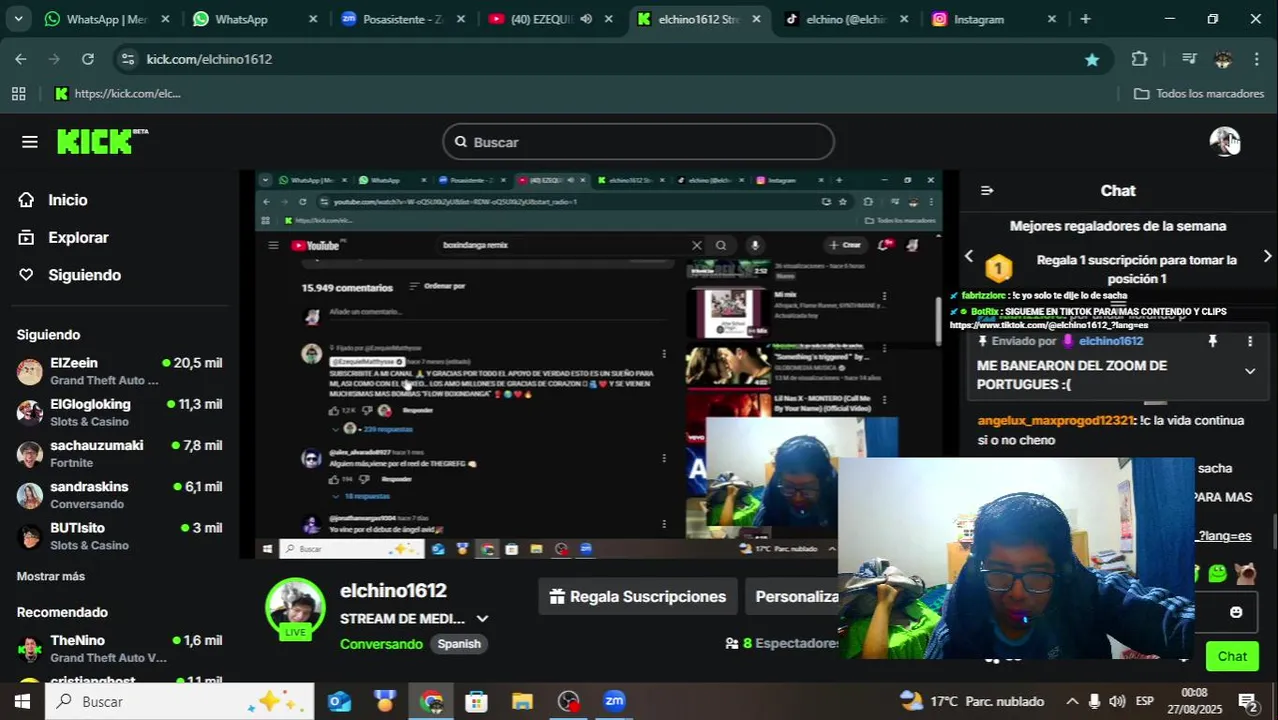Open Todos los marcadores folder
This screenshot has width=1278, height=720.
click(1199, 93)
